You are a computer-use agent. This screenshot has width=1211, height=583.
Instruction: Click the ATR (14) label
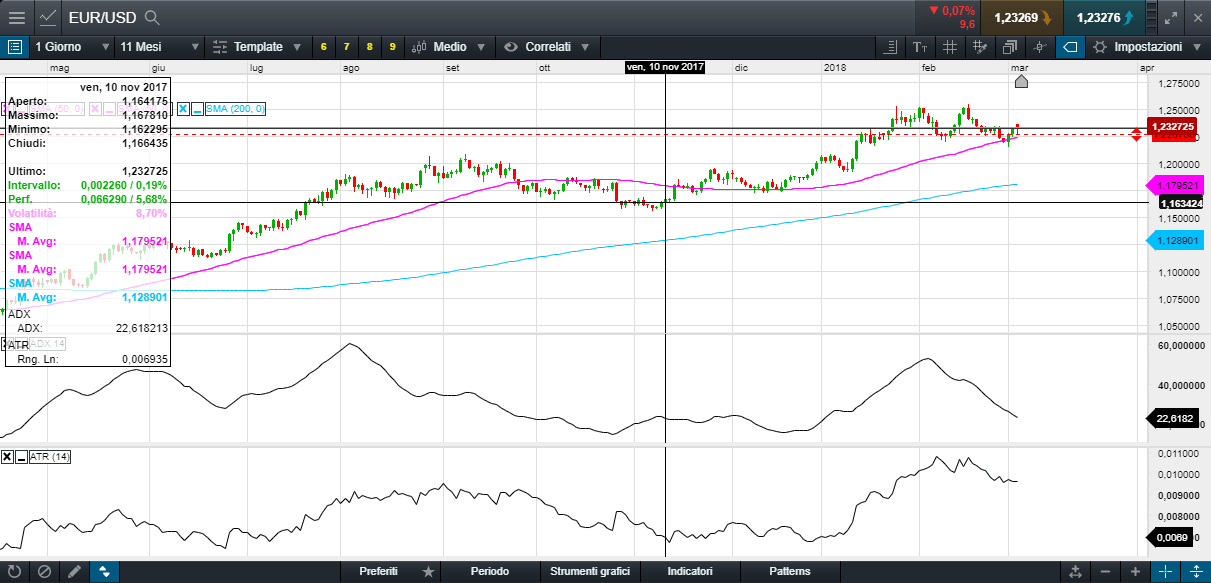tap(49, 457)
